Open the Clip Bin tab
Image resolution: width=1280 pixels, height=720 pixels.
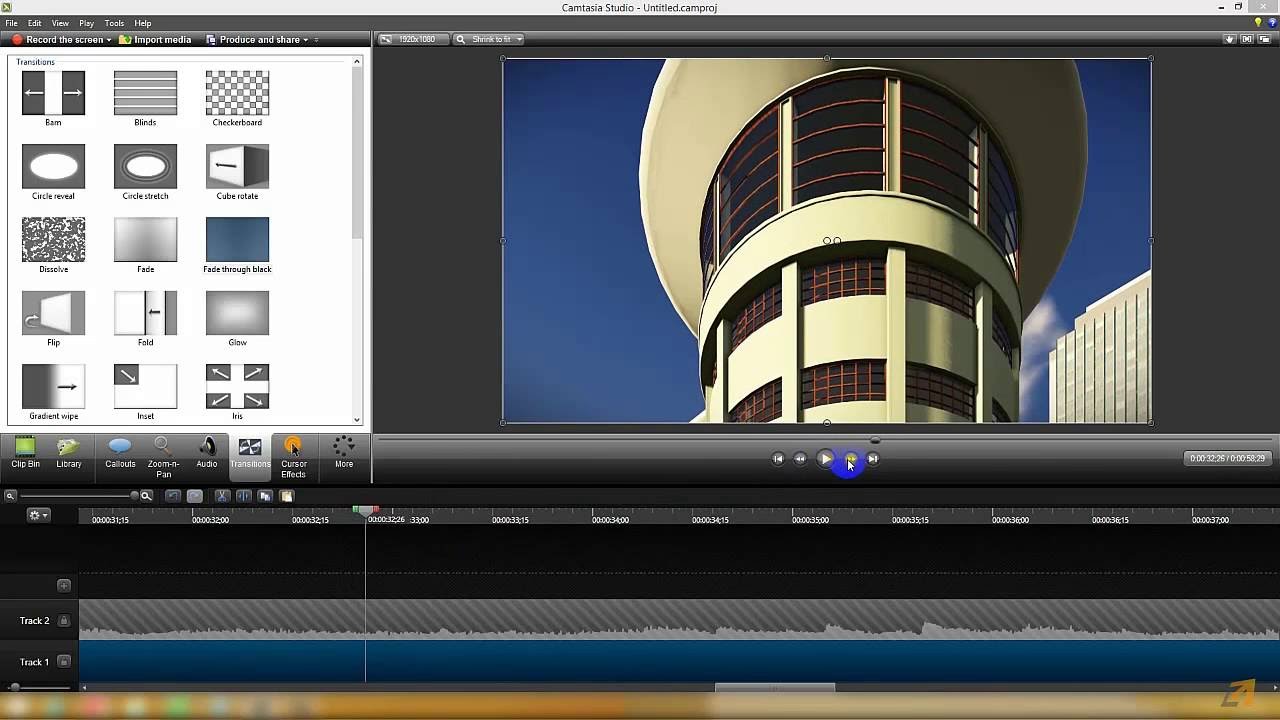[x=26, y=453]
